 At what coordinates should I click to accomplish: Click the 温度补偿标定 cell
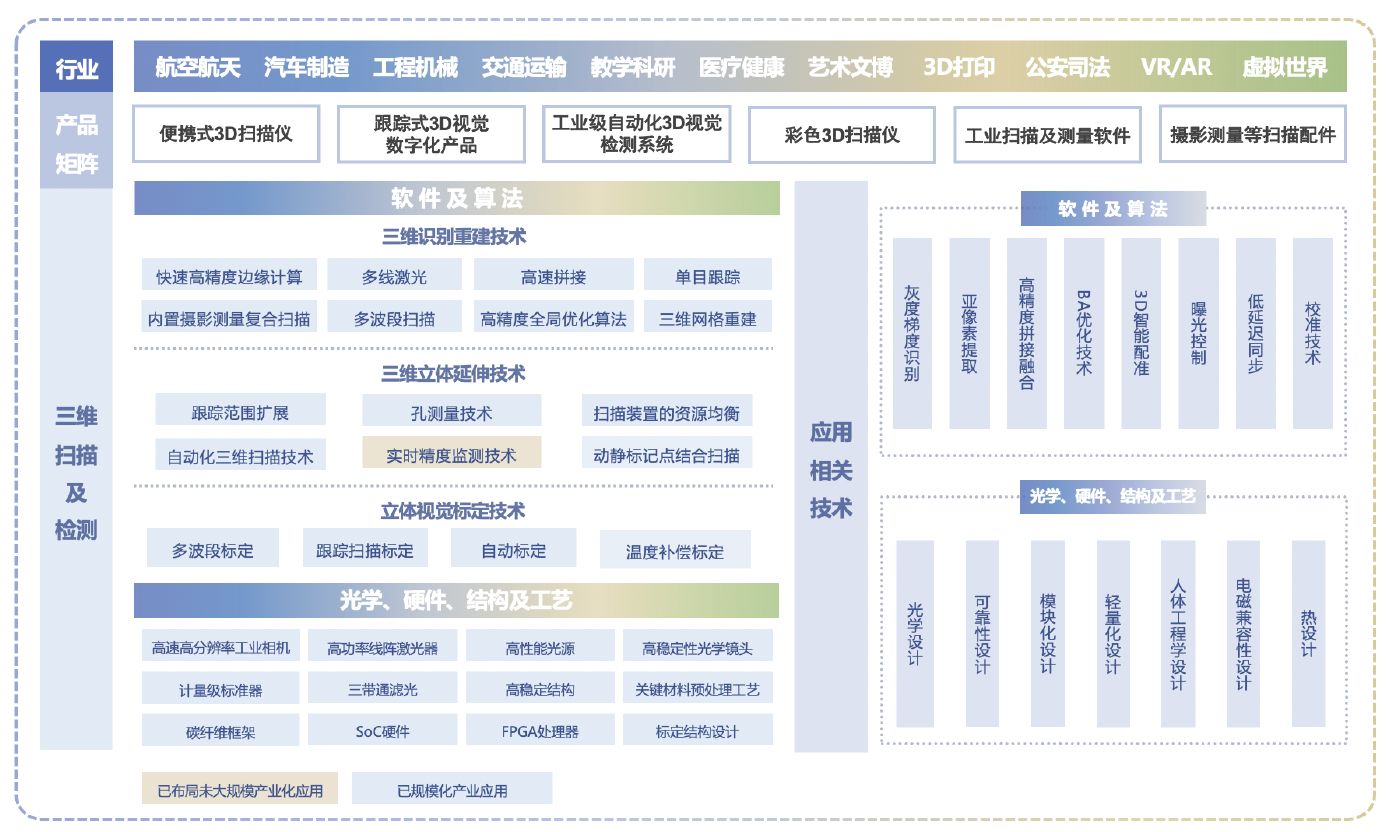pos(675,550)
